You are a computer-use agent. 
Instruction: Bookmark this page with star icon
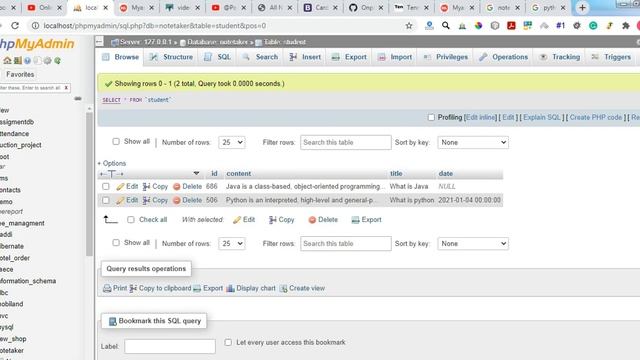tap(409, 26)
